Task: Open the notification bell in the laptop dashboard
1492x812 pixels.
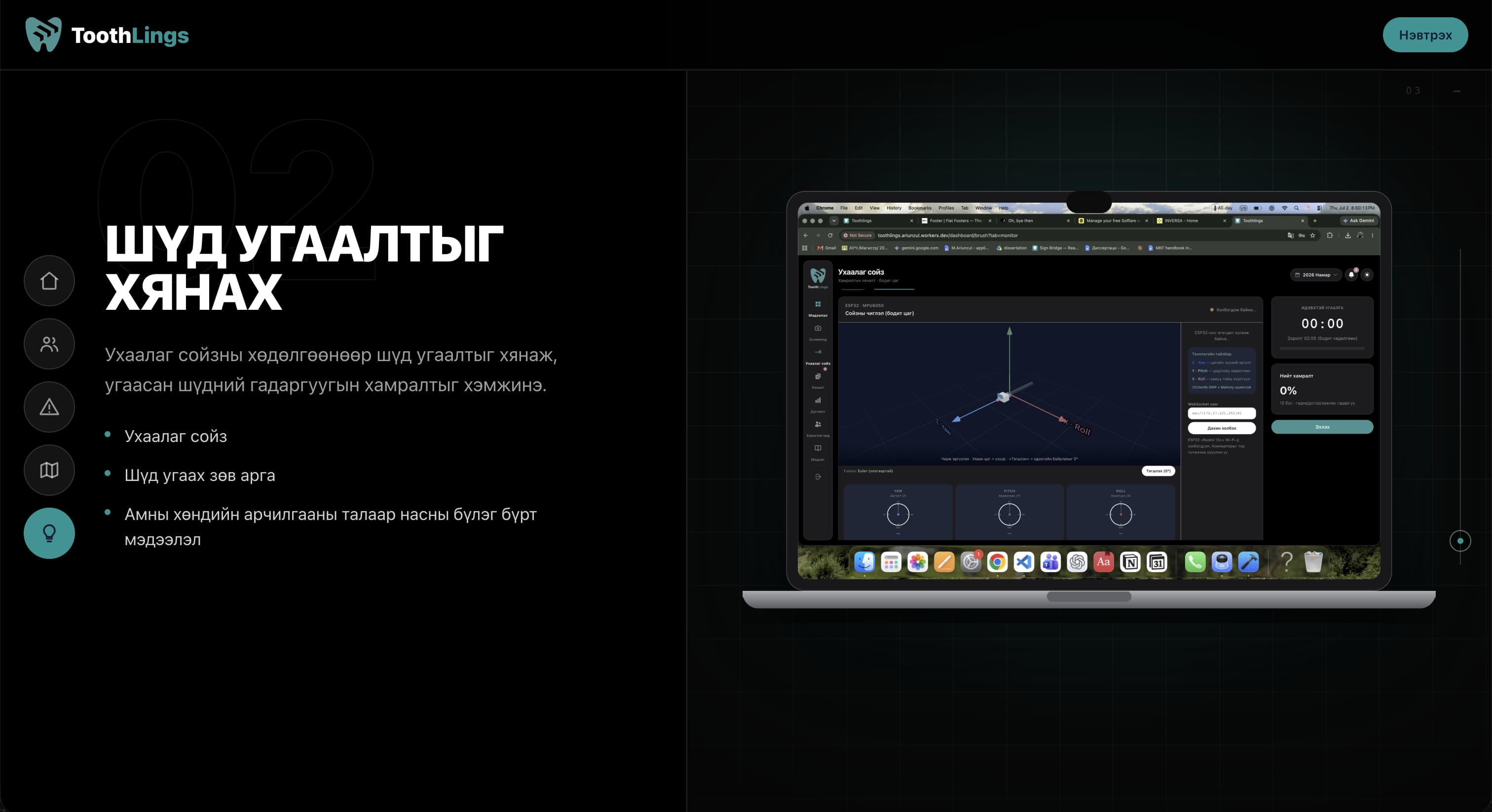Action: 1351,275
